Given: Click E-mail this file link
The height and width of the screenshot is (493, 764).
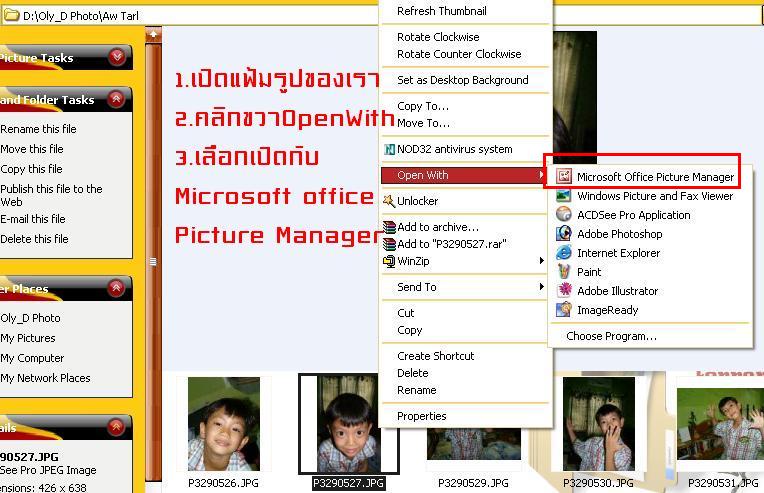Looking at the screenshot, I should point(33,219).
